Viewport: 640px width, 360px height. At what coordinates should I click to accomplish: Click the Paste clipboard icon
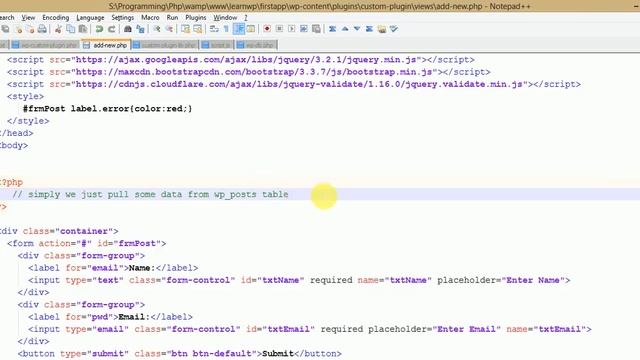point(83,29)
